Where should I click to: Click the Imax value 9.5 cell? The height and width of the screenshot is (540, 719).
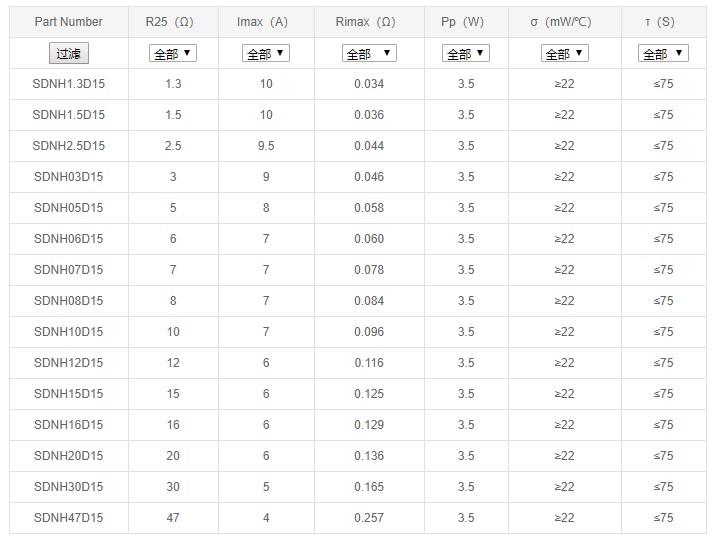click(x=266, y=146)
